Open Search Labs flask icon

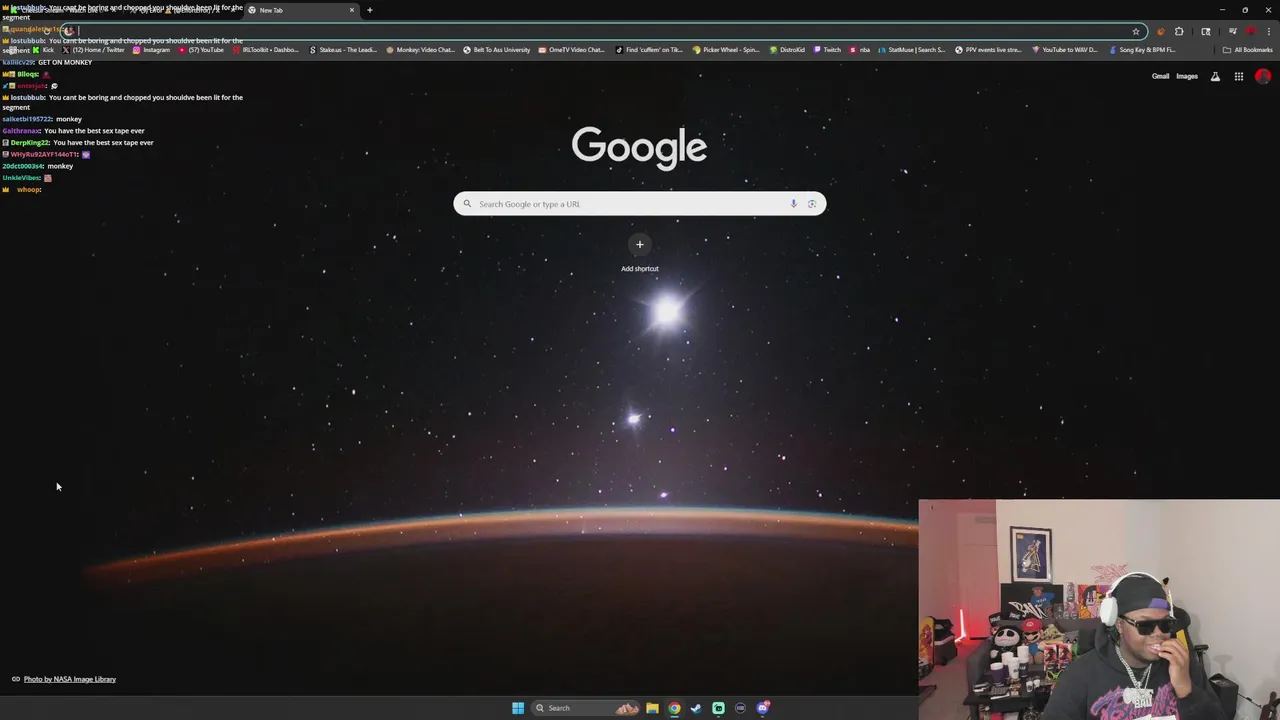1215,76
